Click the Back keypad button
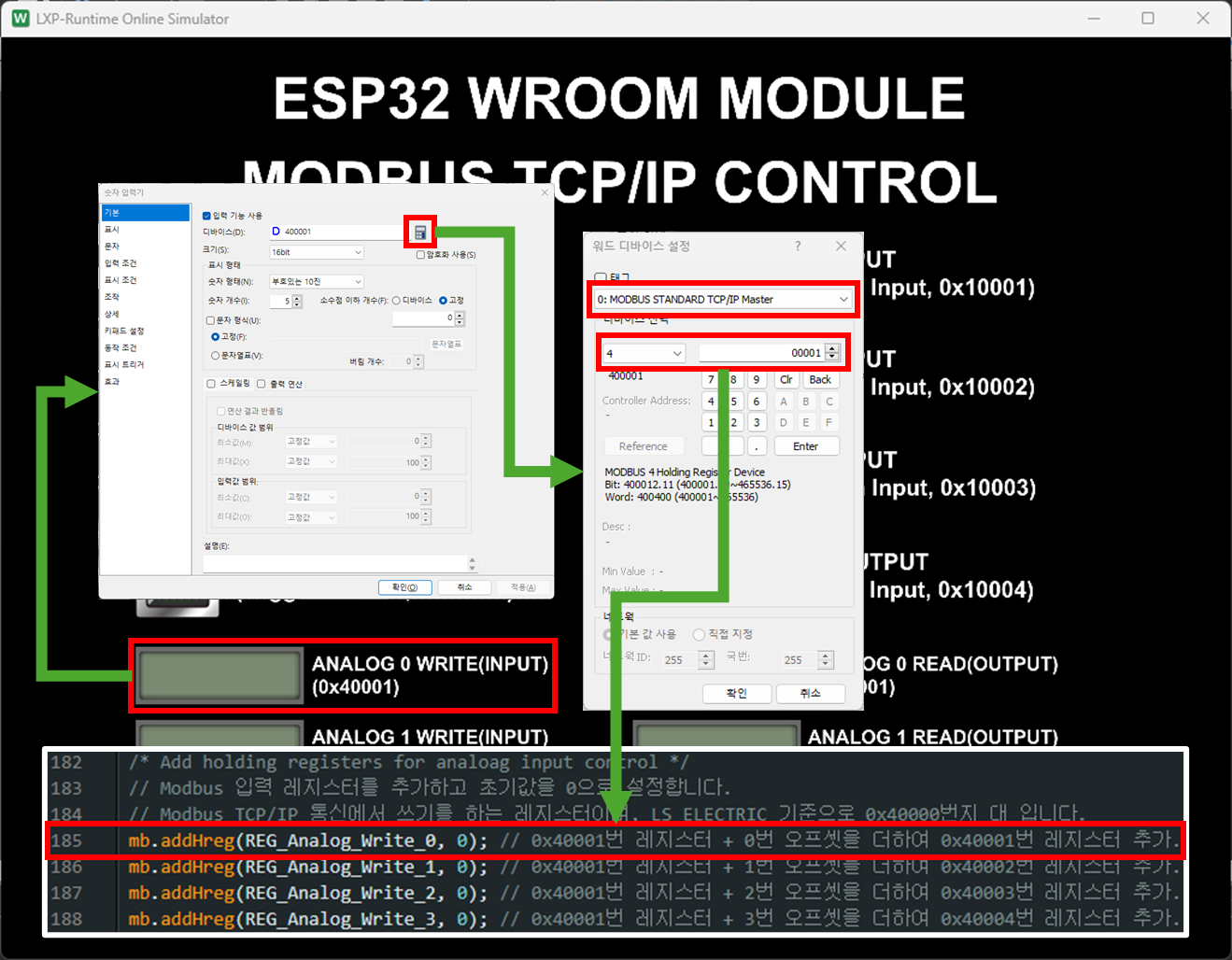1232x960 pixels. (x=820, y=379)
